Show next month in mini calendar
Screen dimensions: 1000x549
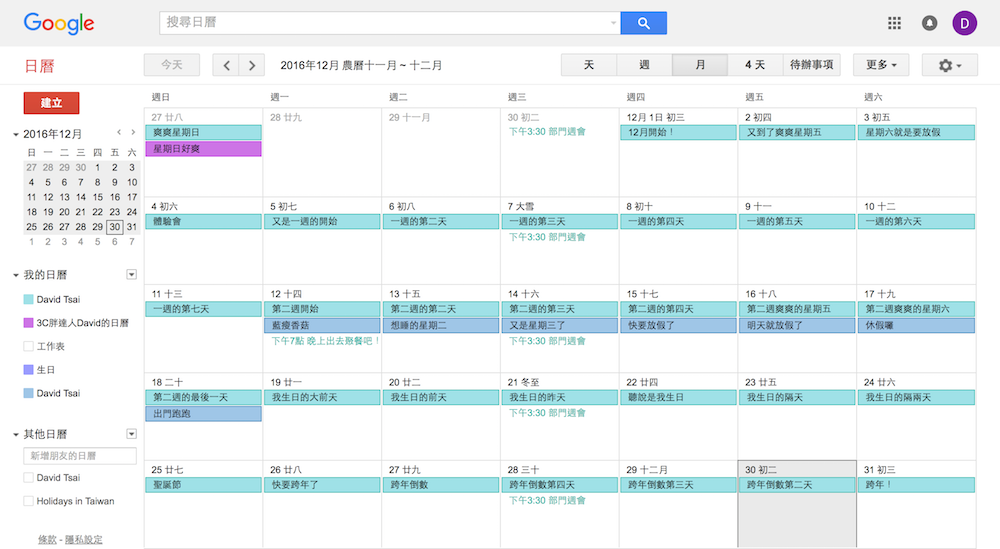(x=133, y=133)
